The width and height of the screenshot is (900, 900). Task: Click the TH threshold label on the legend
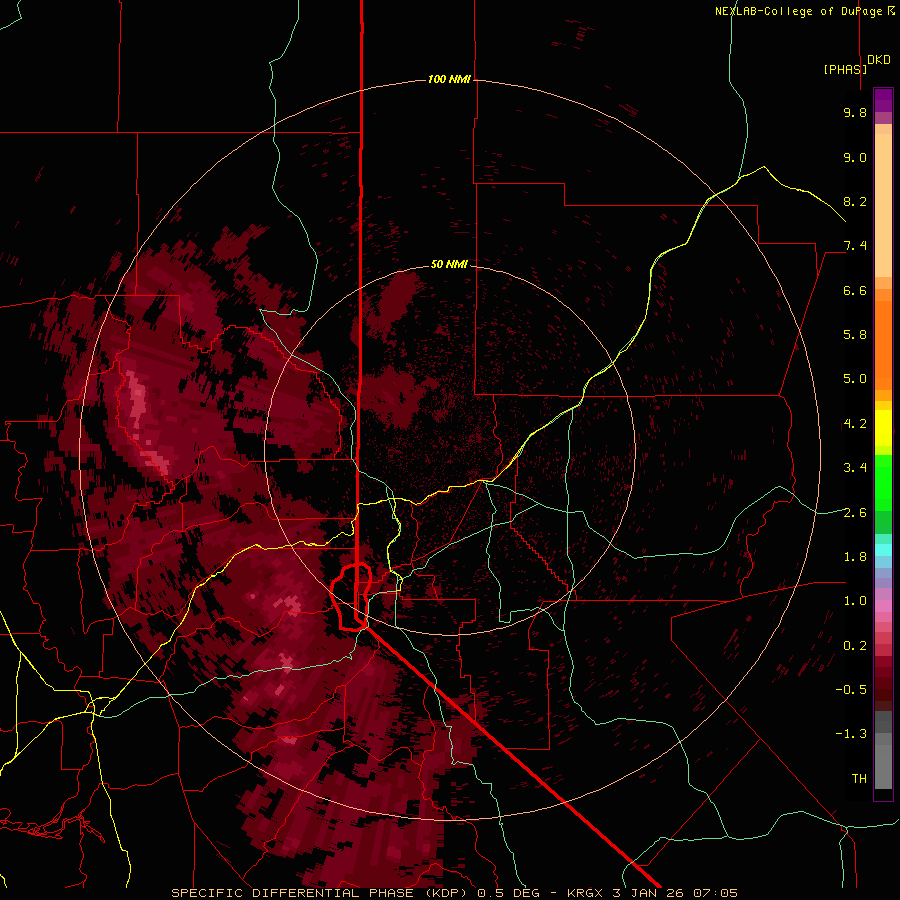[859, 779]
